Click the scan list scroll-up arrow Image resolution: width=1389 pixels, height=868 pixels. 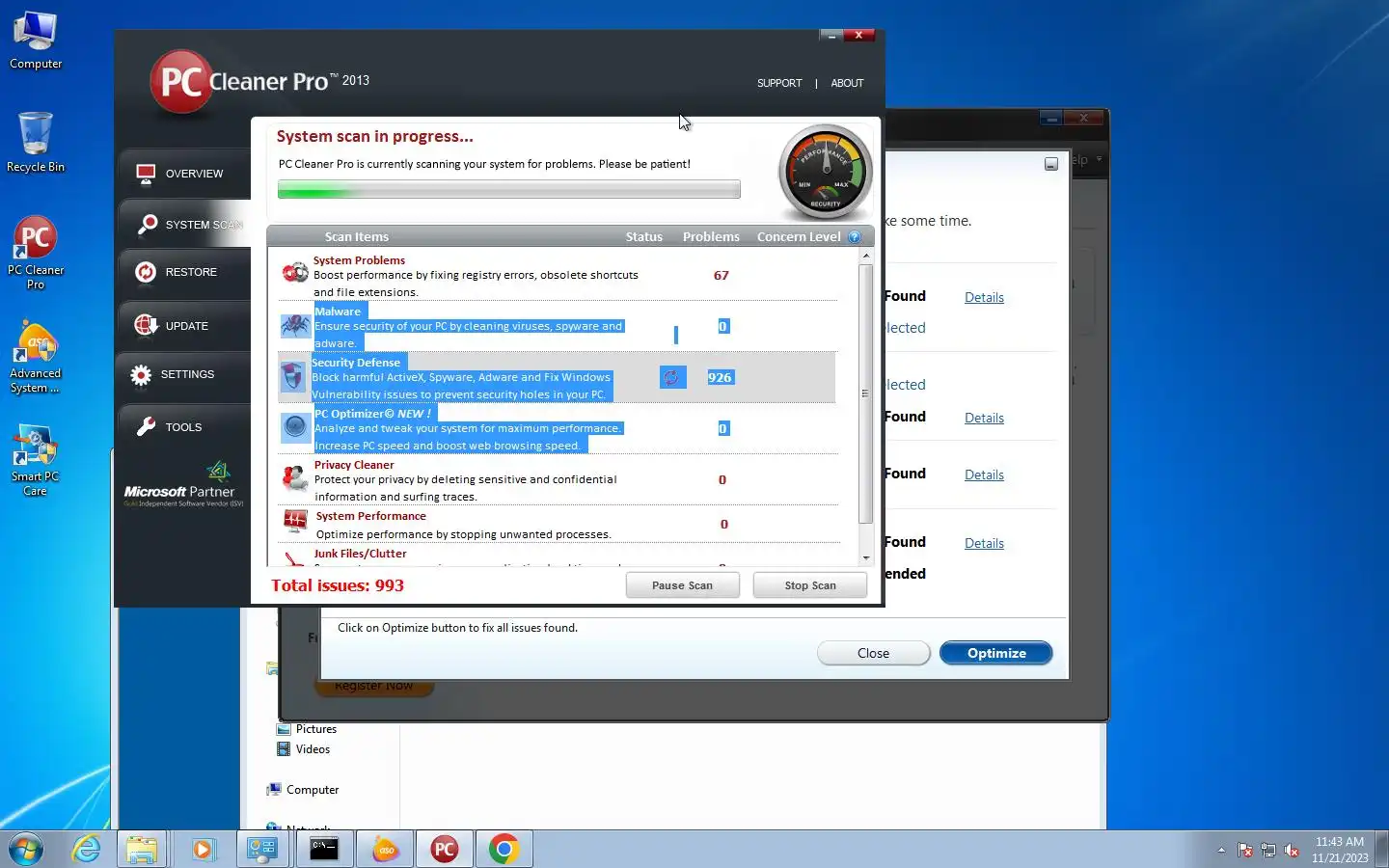tap(865, 257)
